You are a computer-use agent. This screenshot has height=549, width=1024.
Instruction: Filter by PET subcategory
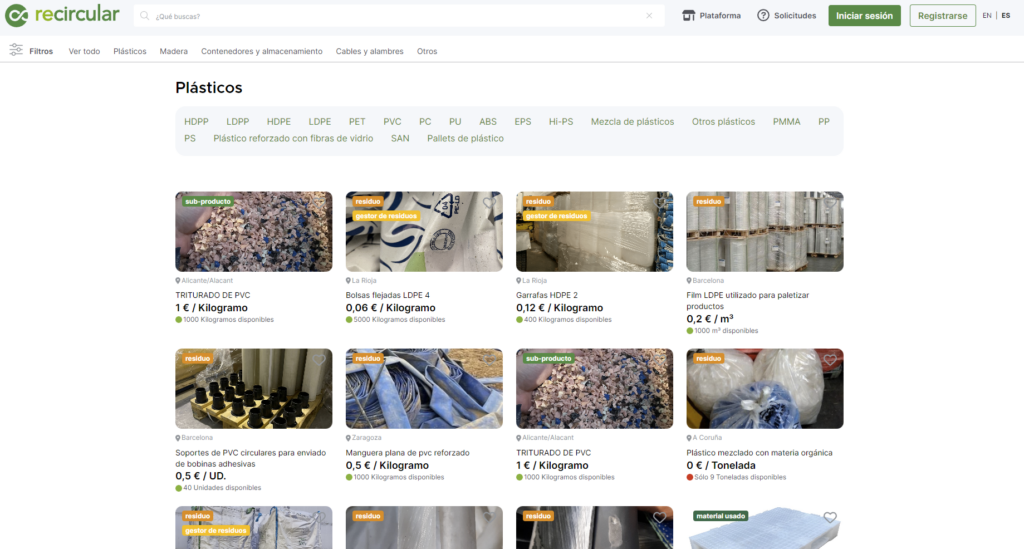(x=357, y=121)
